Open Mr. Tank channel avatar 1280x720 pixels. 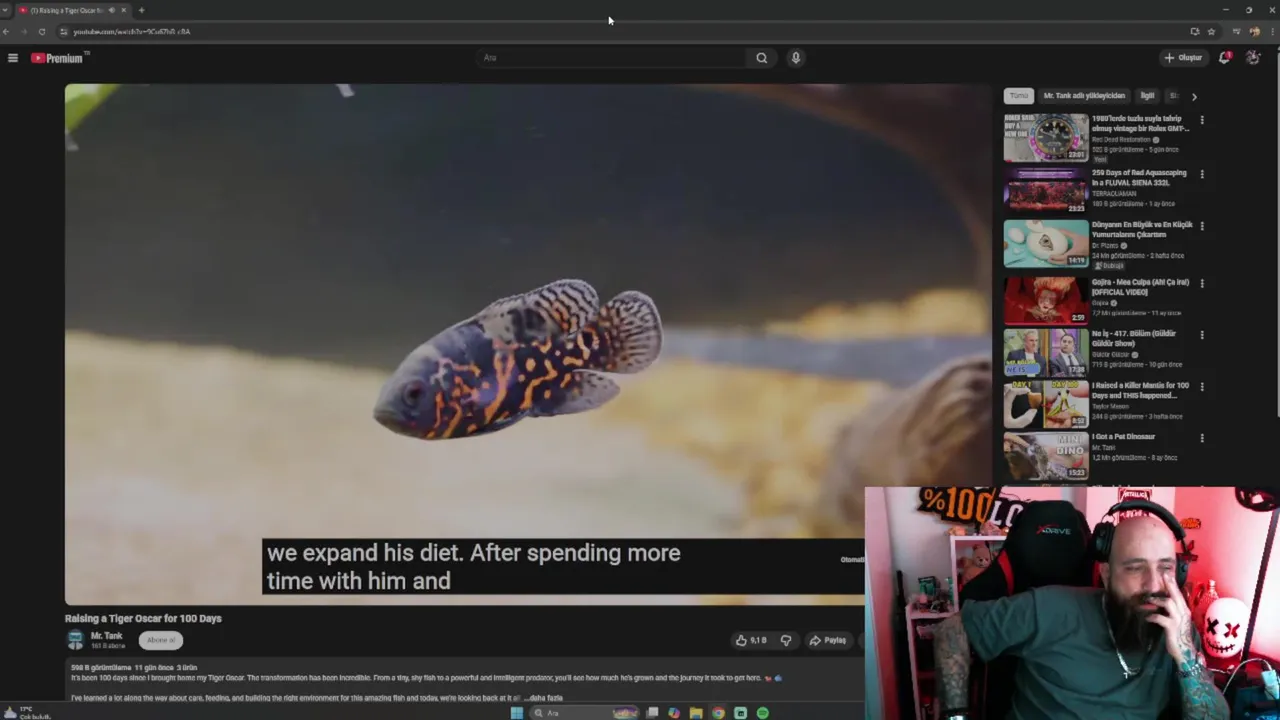pos(75,640)
